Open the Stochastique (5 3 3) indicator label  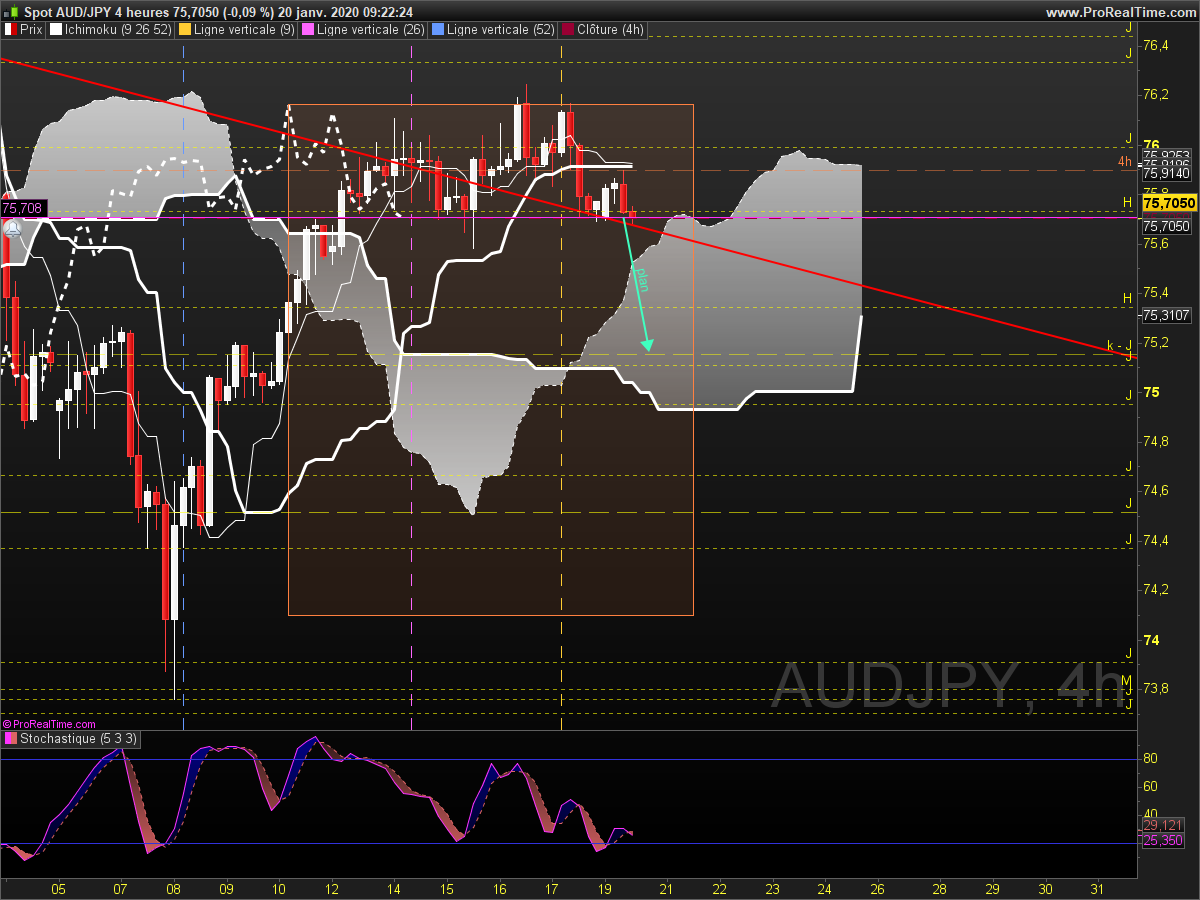click(x=70, y=739)
